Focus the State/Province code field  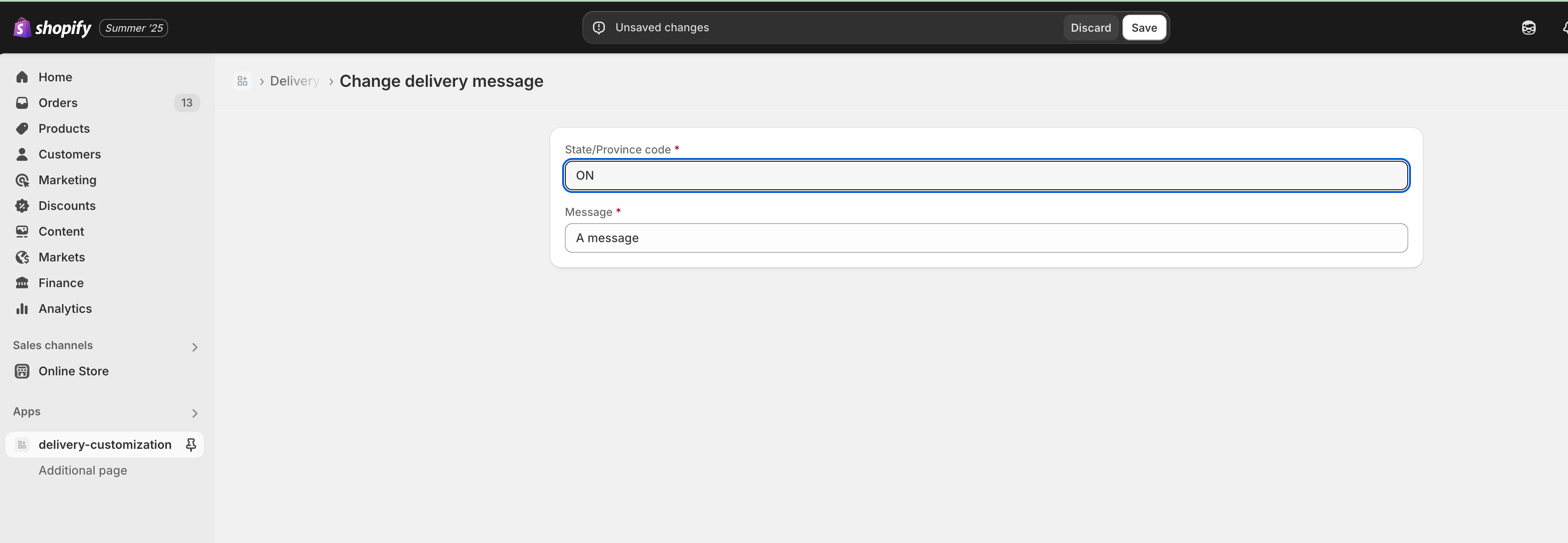tap(986, 175)
